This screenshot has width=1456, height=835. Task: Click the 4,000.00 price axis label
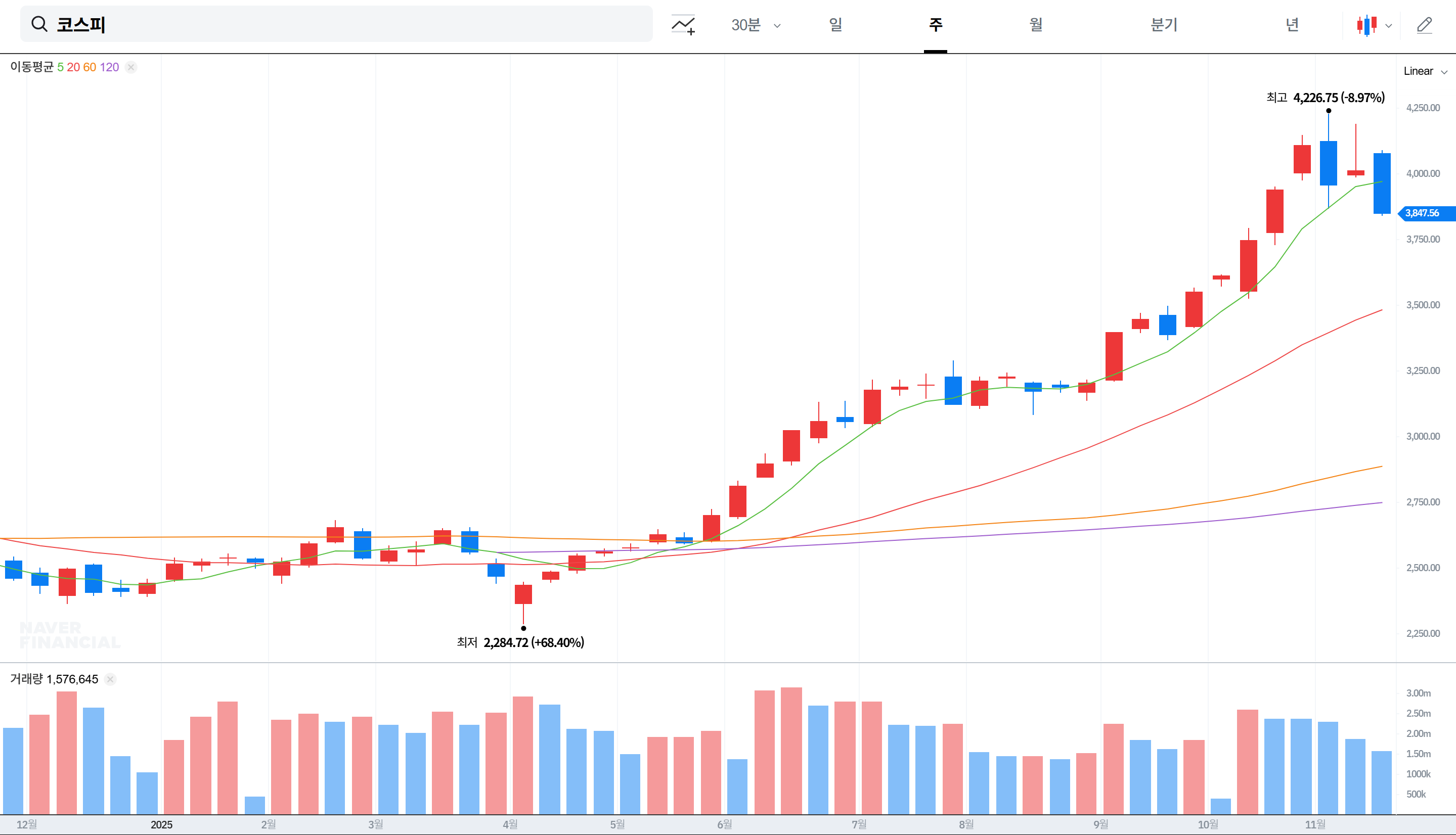pyautogui.click(x=1423, y=174)
